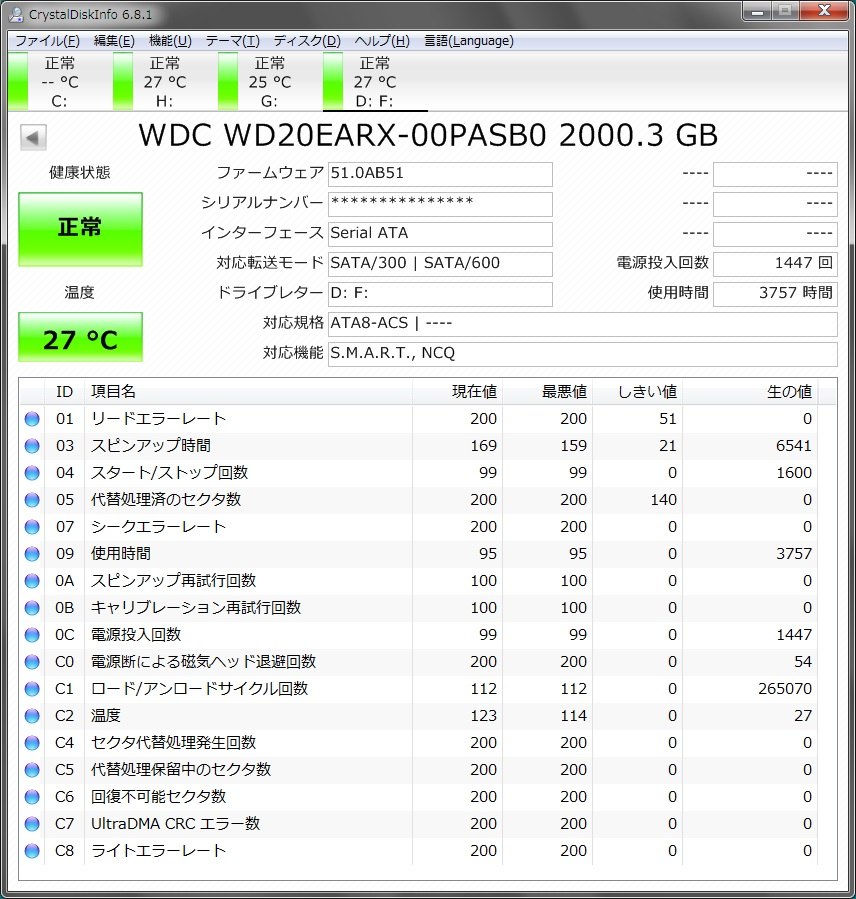Screen dimensions: 856x899
Task: Click the masked serial number field
Action: pyautogui.click(x=440, y=203)
